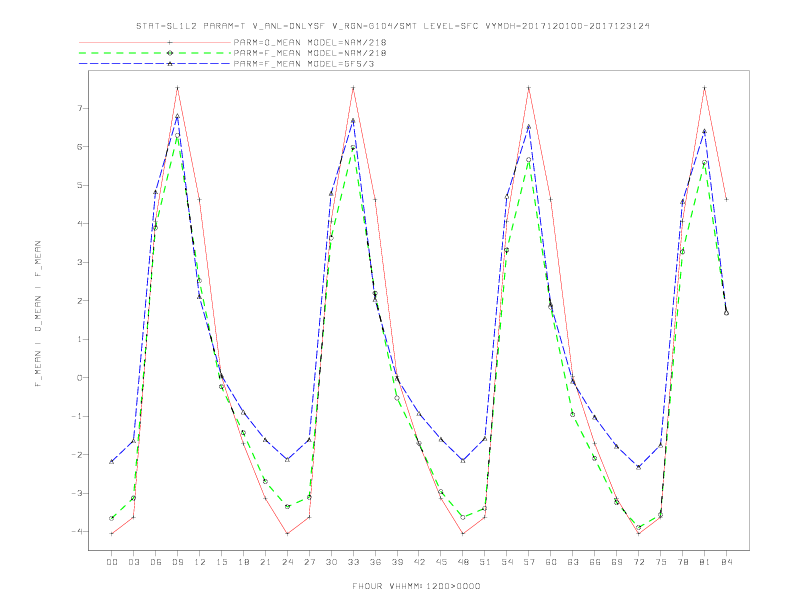Image resolution: width=792 pixels, height=612 pixels.
Task: Click x-axis tick label 12
Action: pos(200,562)
